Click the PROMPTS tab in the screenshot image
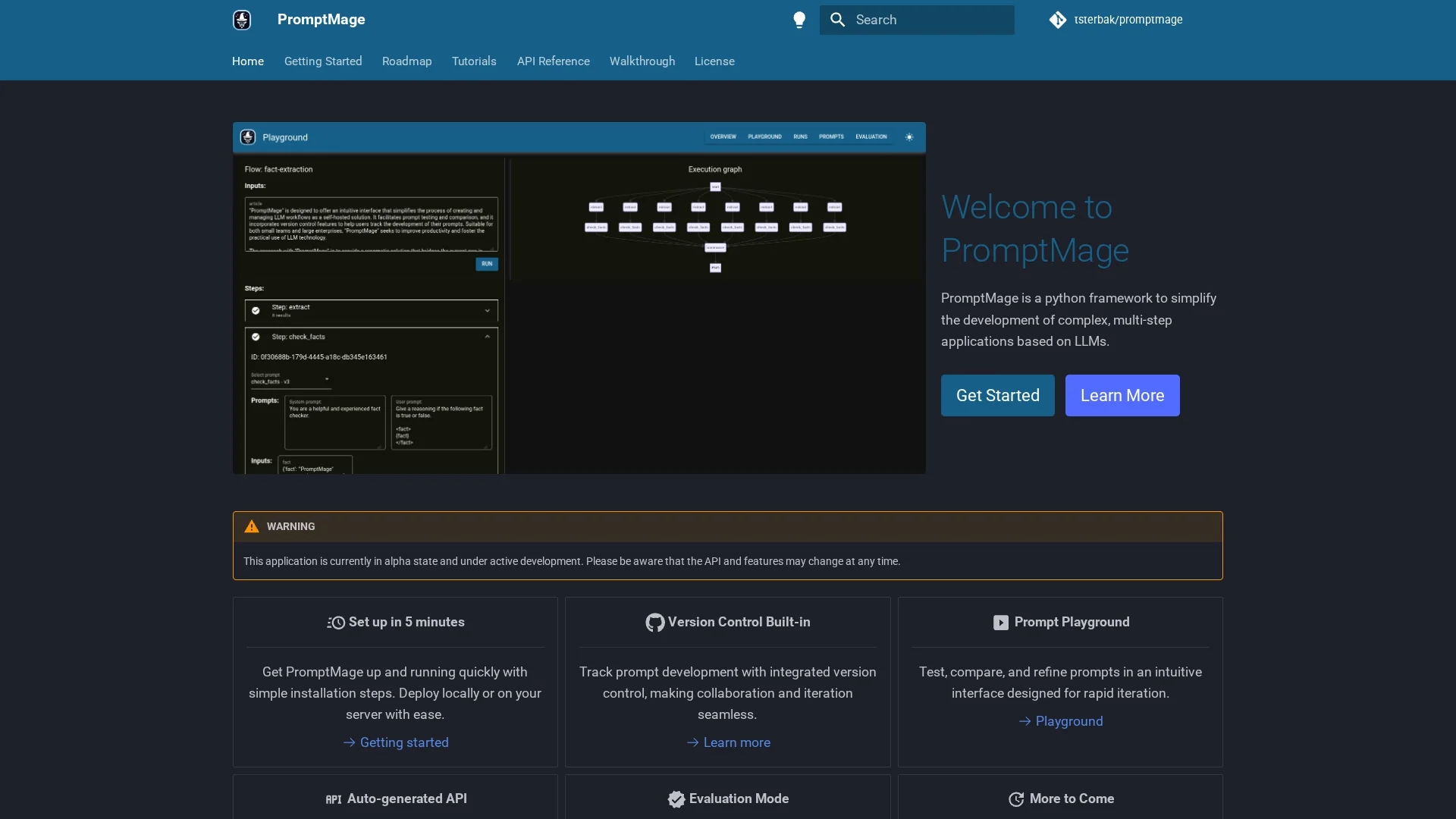1456x819 pixels. click(x=831, y=136)
